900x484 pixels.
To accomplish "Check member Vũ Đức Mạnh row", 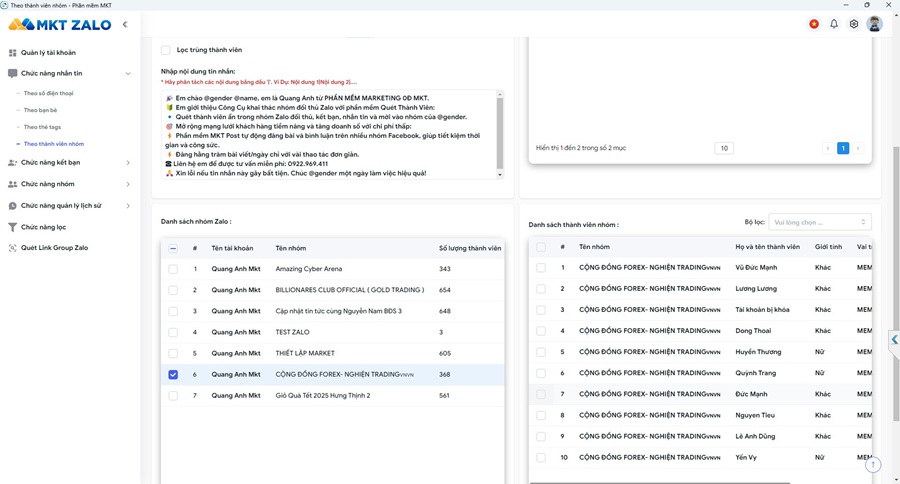I will pyautogui.click(x=541, y=268).
